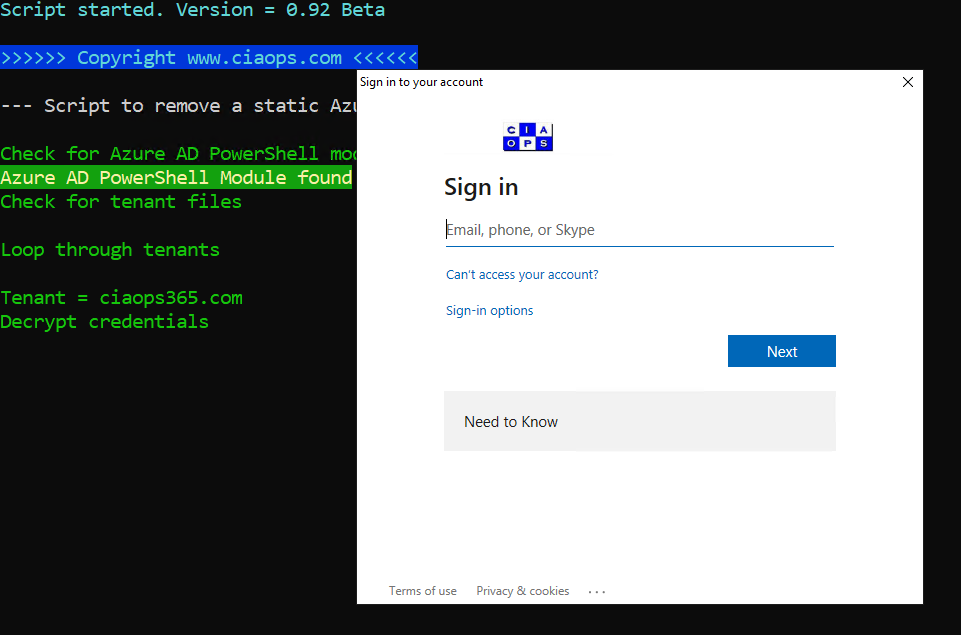This screenshot has width=961, height=635.
Task: Select the Sign-in options link
Action: [x=489, y=311]
